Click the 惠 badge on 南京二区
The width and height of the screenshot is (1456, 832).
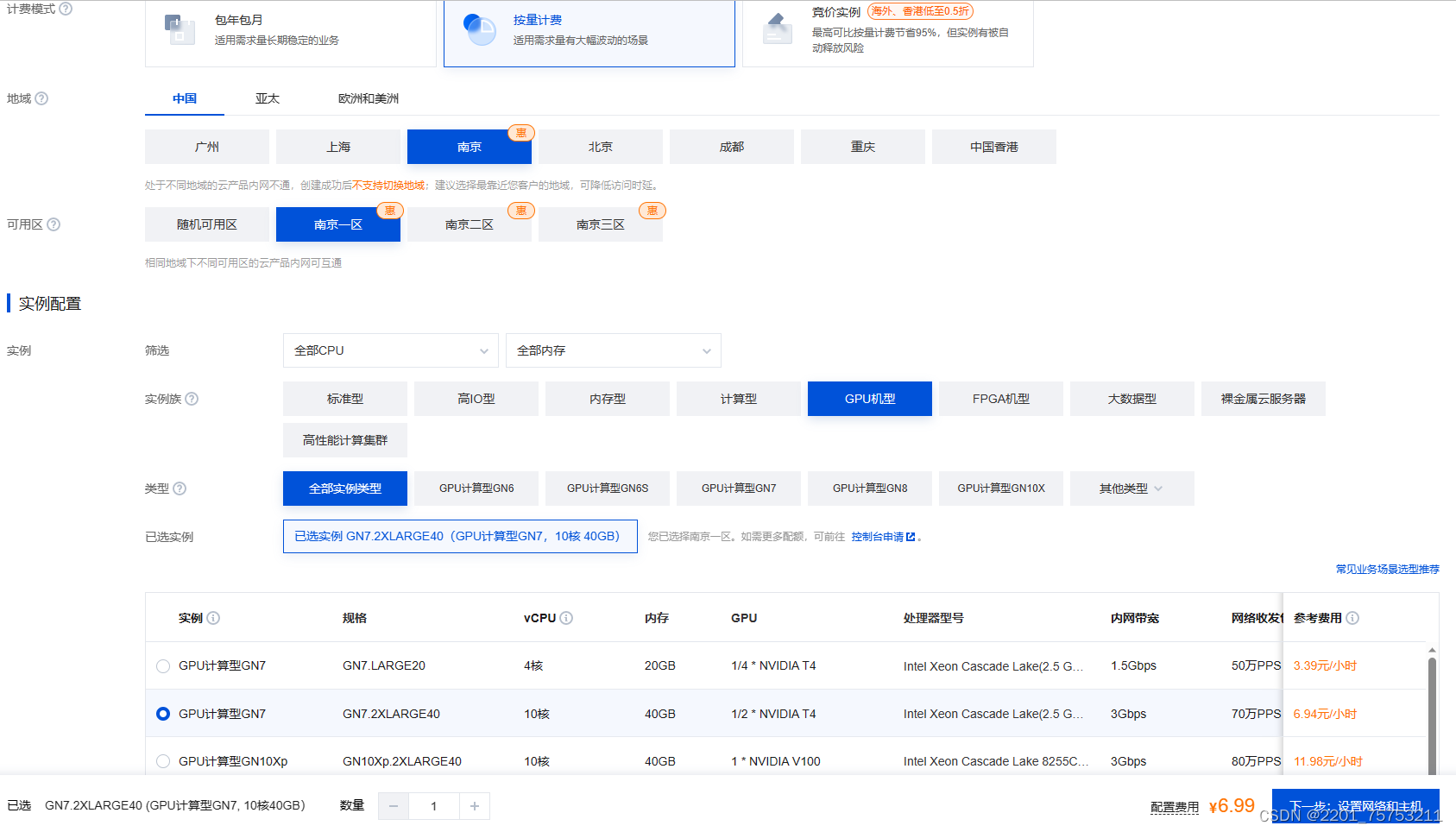(x=521, y=211)
